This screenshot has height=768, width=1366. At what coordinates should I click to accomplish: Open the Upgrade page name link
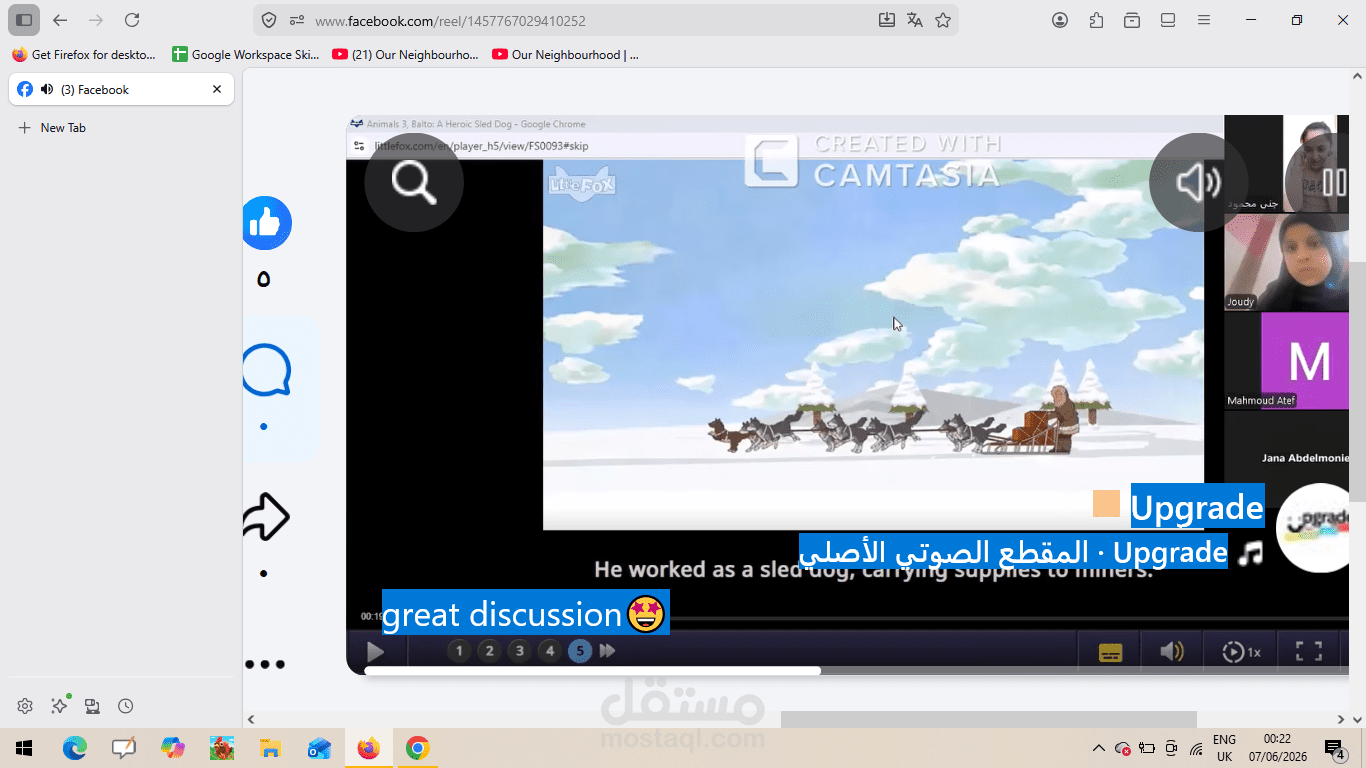coord(1197,507)
